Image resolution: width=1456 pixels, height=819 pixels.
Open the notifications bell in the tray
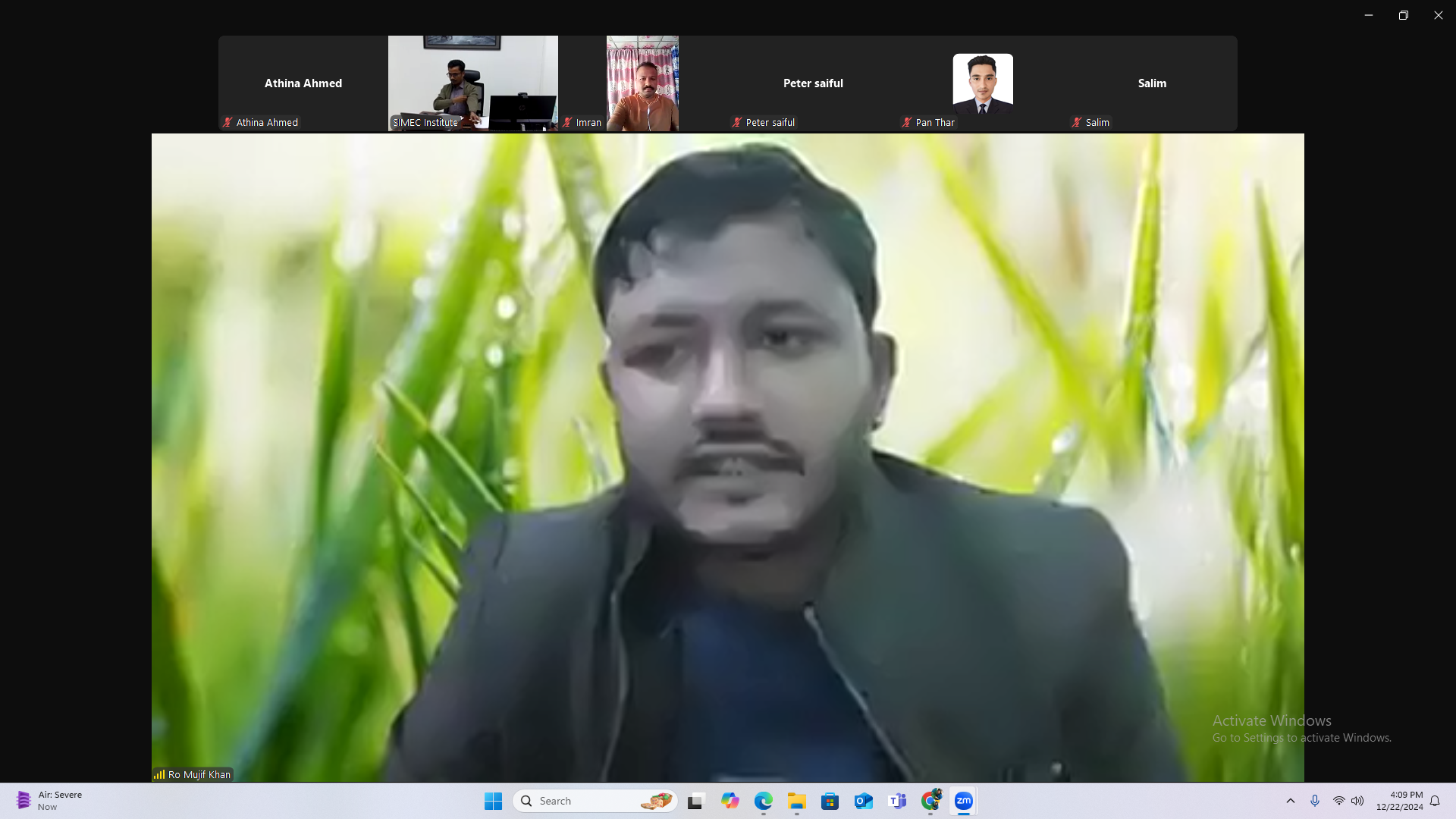coord(1436,801)
